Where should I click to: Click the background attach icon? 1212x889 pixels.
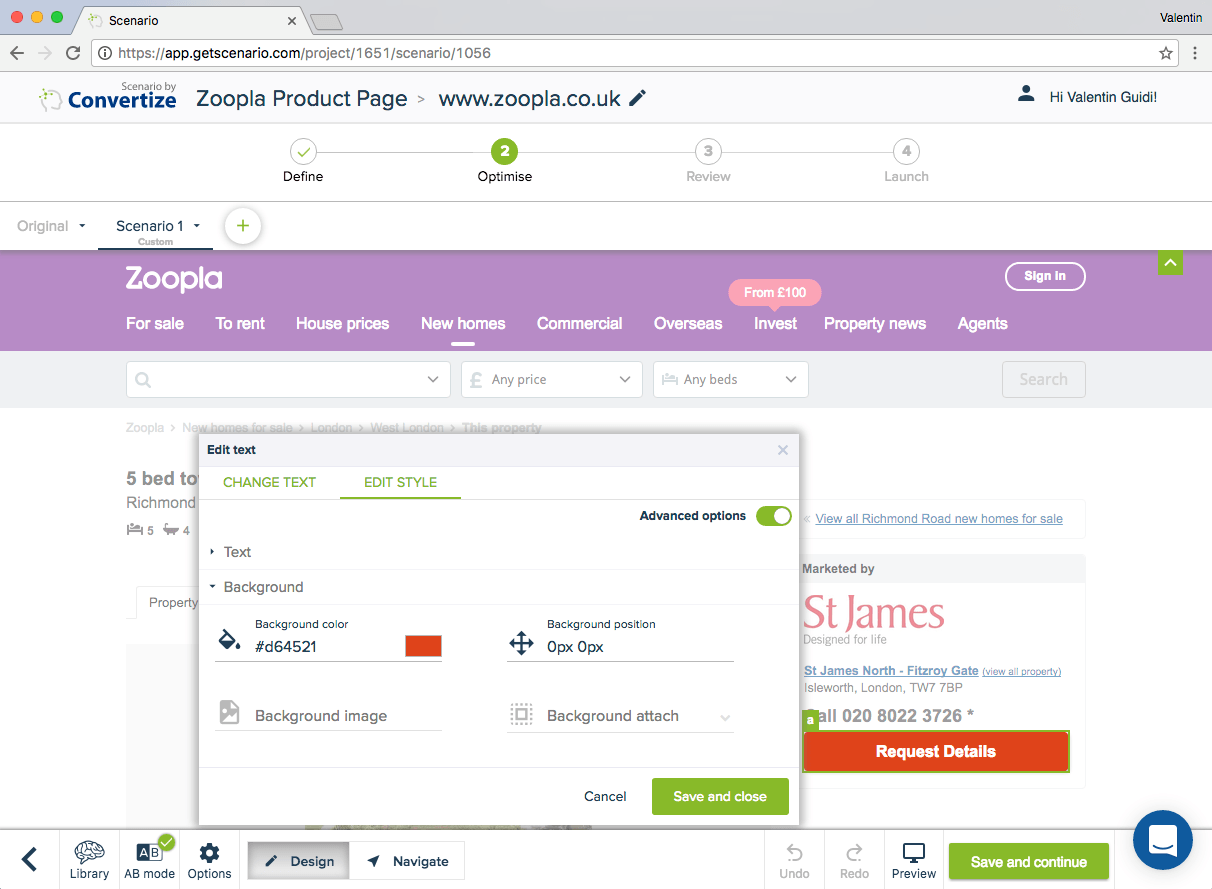521,714
